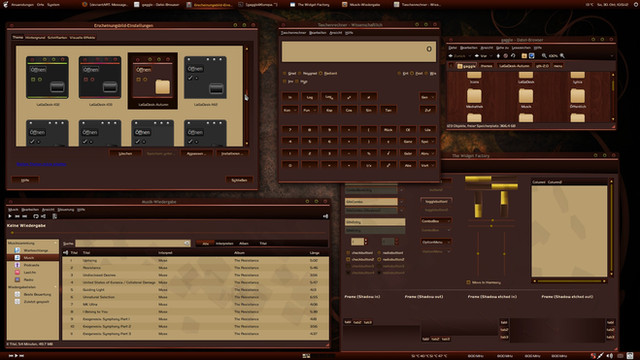Open the Musik folder in file browser
This screenshot has height=360, width=640.
pyautogui.click(x=526, y=99)
